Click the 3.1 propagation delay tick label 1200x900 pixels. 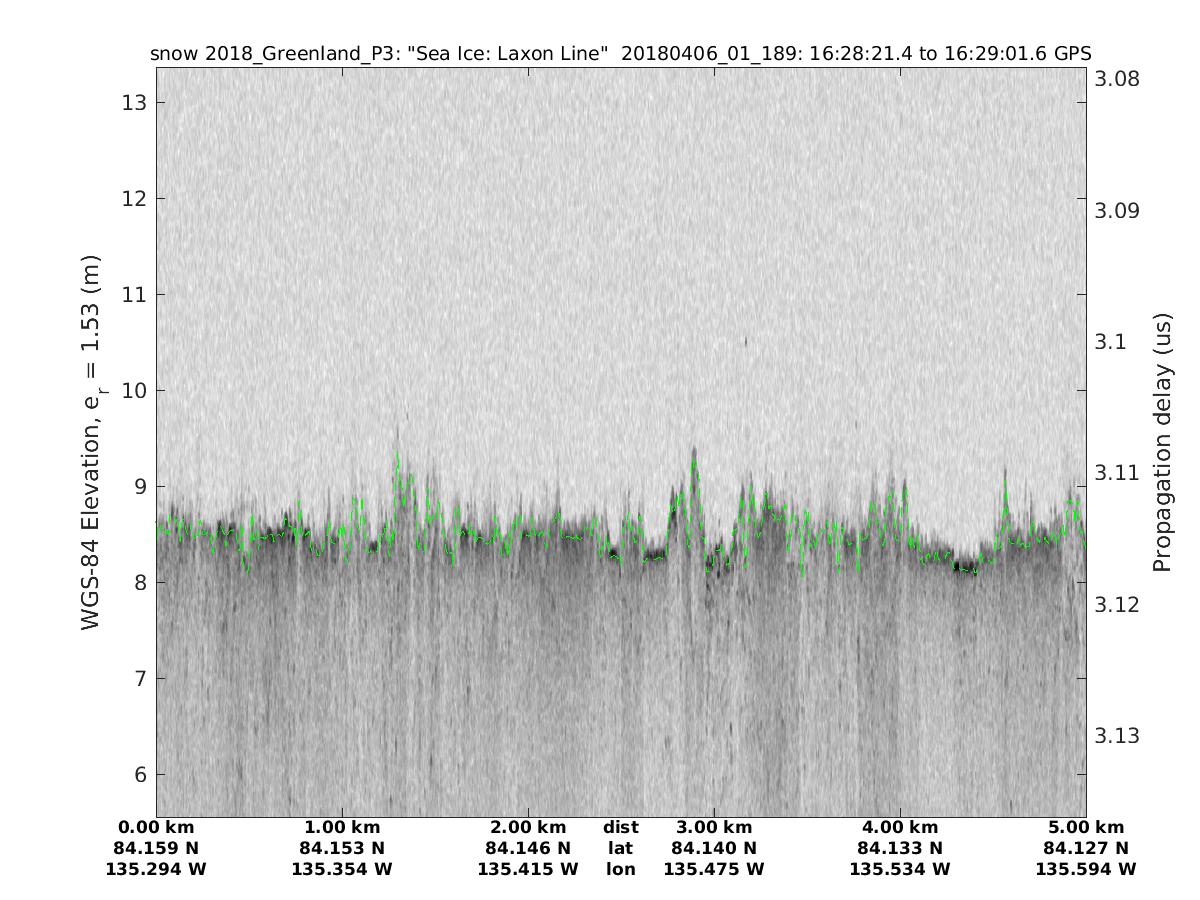click(1108, 342)
